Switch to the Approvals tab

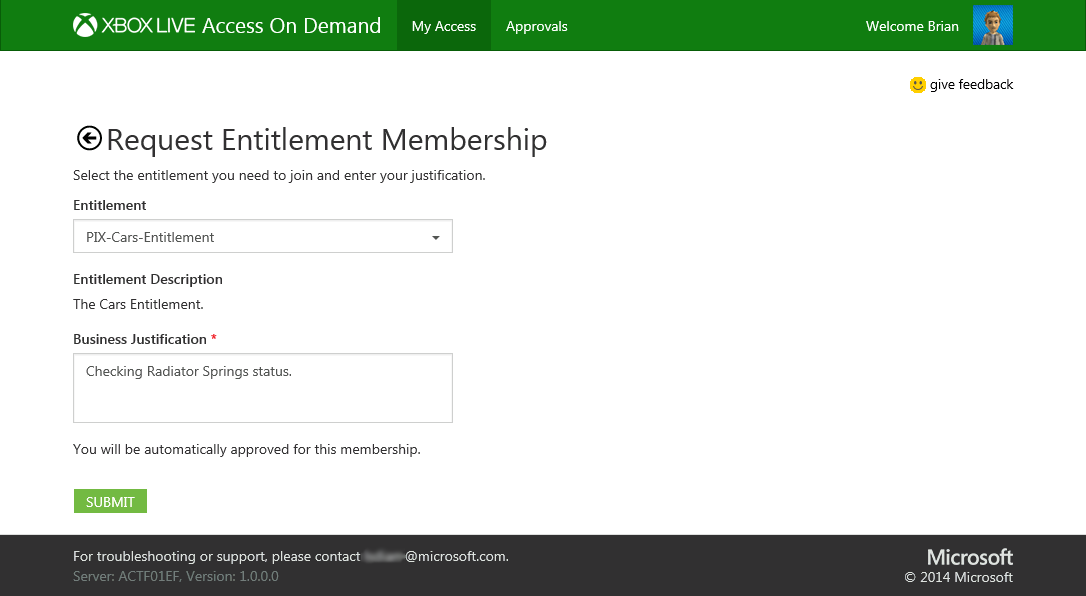[x=537, y=26]
